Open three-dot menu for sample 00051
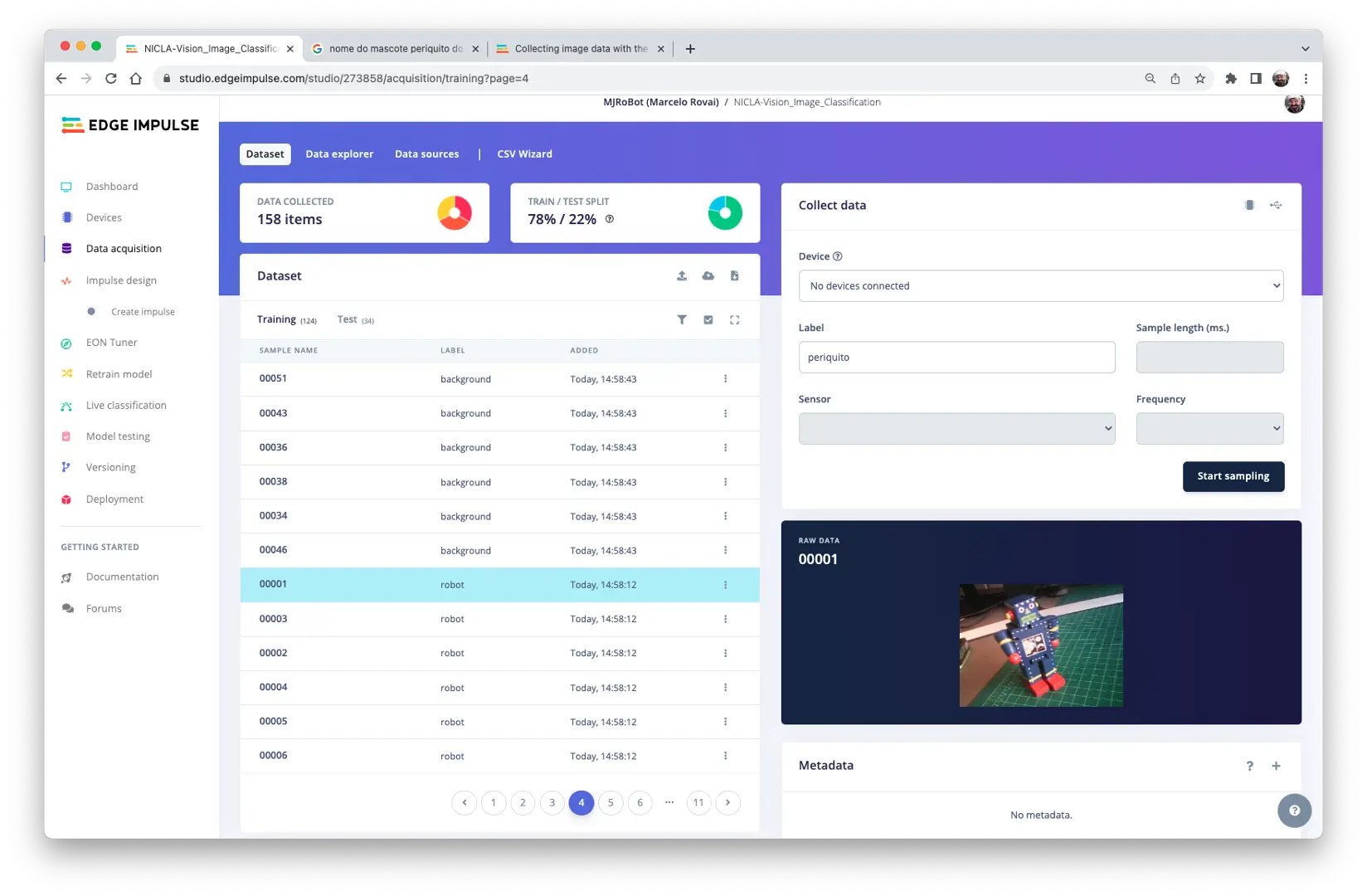 coord(725,379)
